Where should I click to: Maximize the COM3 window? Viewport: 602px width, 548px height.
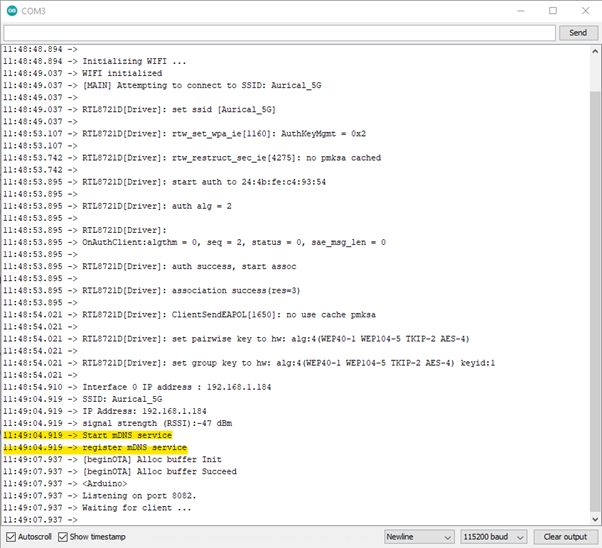pos(553,11)
